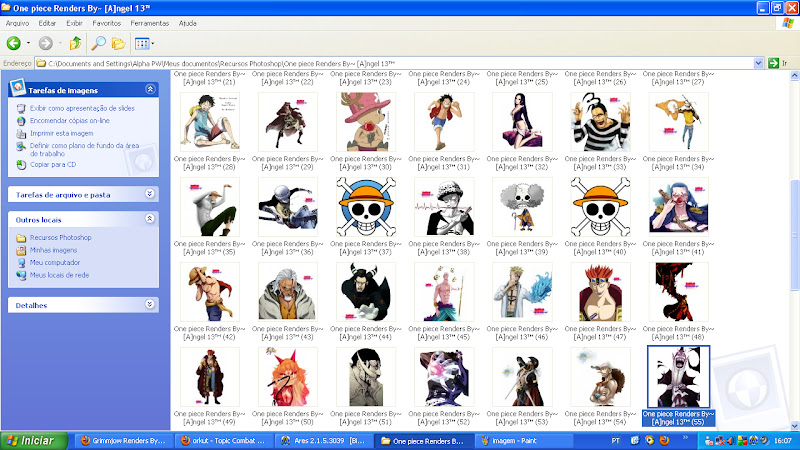This screenshot has height=450, width=800.
Task: Select skull flag thumbnail render (40)
Action: 600,207
